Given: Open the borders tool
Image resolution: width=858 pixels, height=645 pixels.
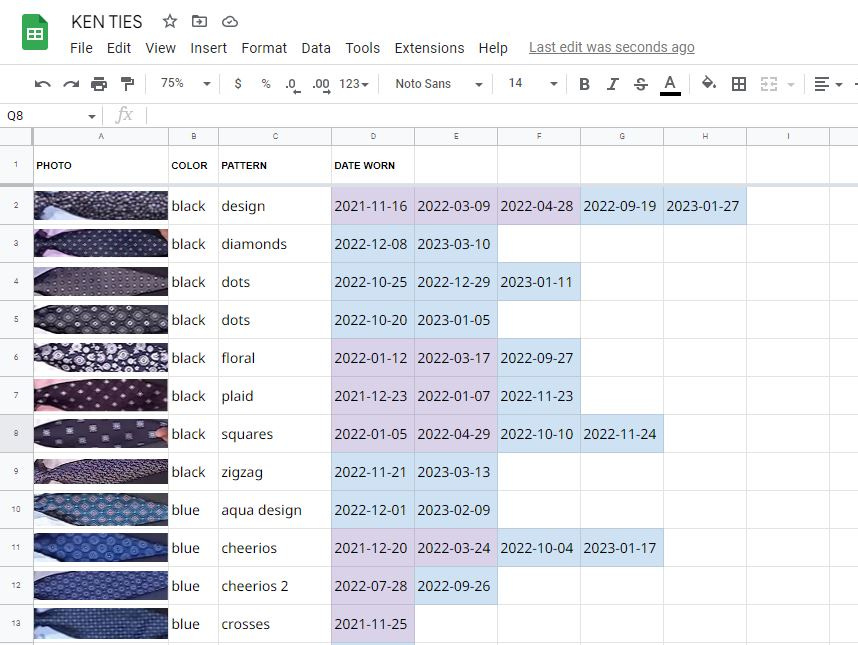Looking at the screenshot, I should [739, 84].
